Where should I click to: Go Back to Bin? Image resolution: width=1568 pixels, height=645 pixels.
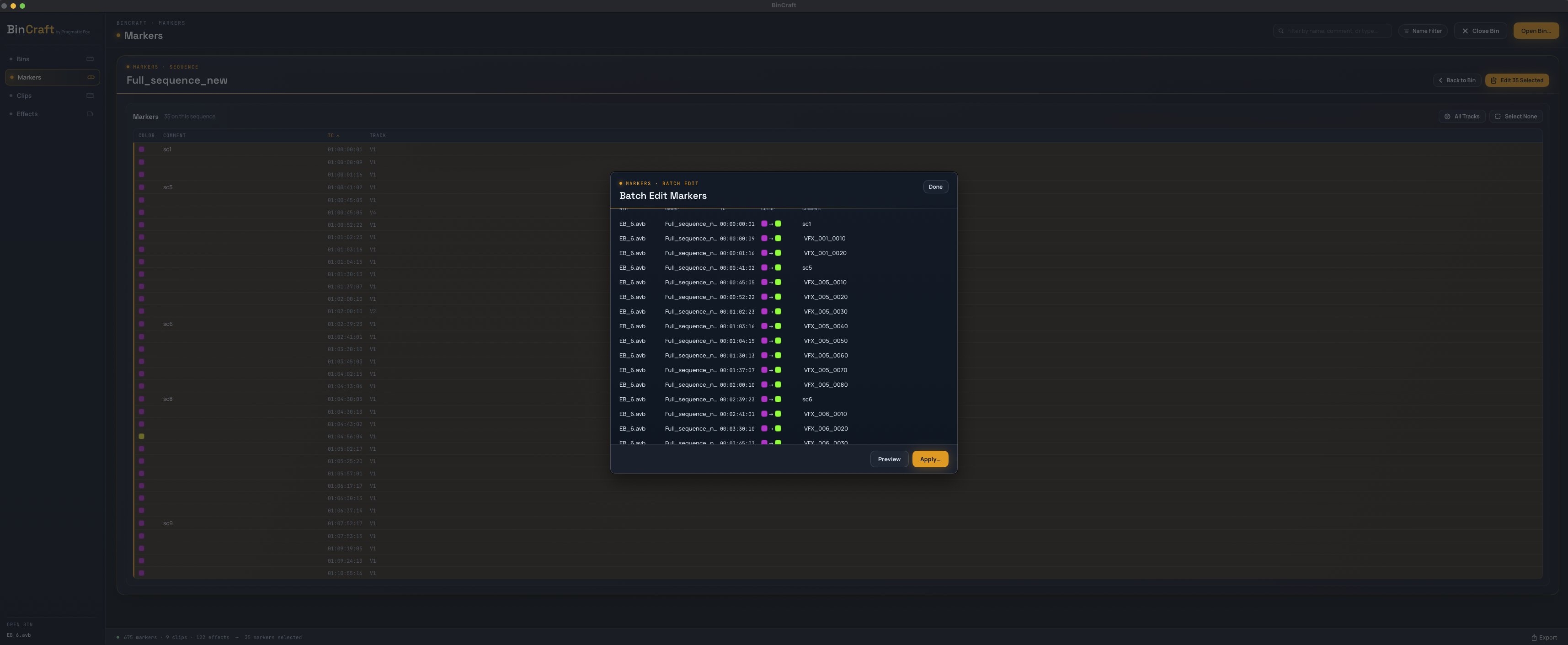[1456, 80]
